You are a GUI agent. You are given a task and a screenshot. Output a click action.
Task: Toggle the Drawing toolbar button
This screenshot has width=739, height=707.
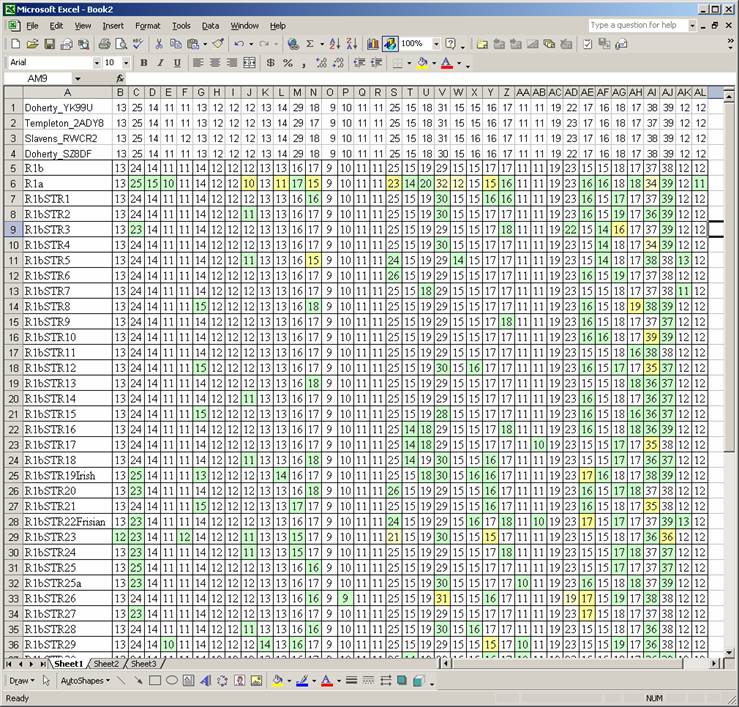click(390, 44)
